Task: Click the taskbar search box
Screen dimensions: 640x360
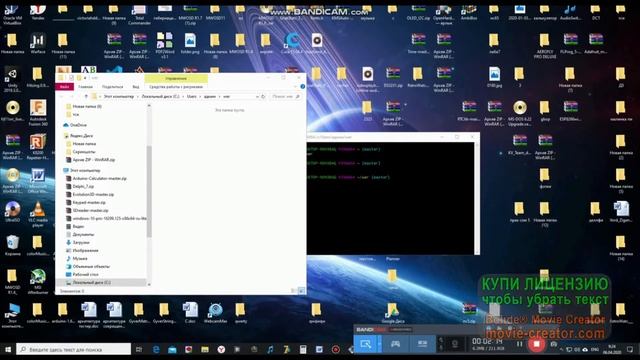Action: pos(73,349)
